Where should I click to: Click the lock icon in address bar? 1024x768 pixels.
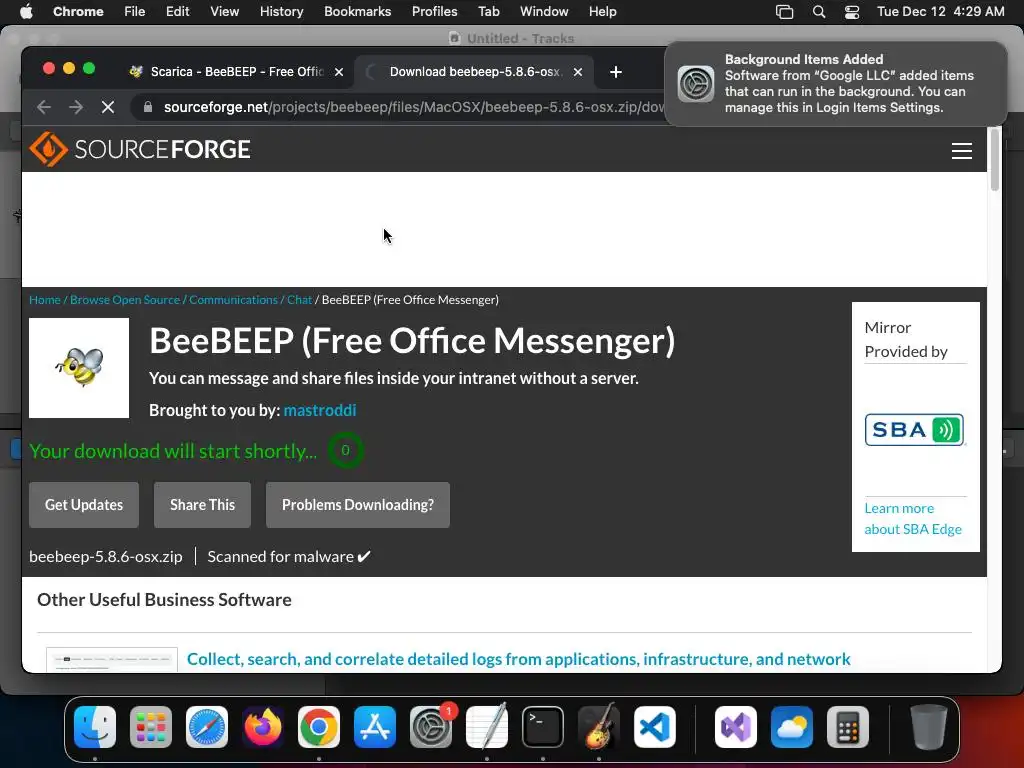(148, 106)
